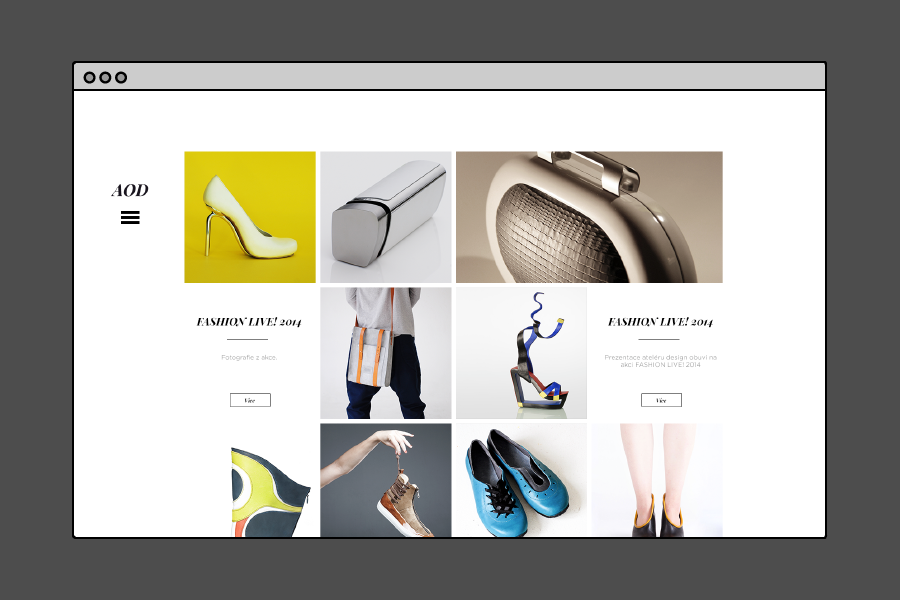Open the blue ribbon sculptural shoe image
Viewport: 900px width, 600px height.
click(x=521, y=353)
